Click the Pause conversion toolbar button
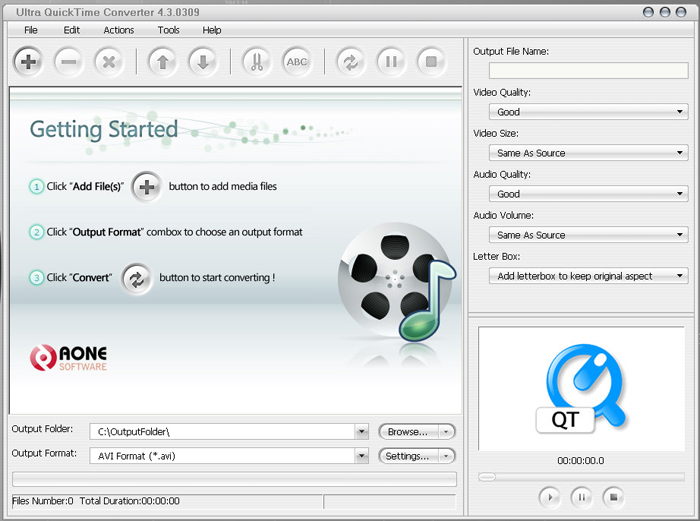 tap(391, 62)
